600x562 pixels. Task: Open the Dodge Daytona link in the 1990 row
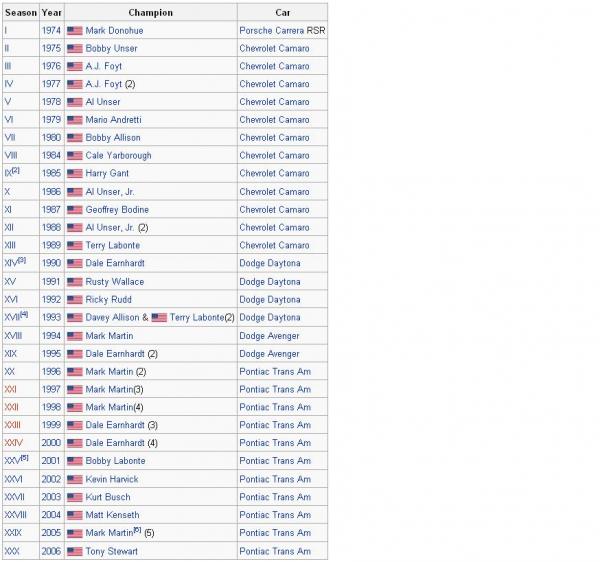click(270, 263)
